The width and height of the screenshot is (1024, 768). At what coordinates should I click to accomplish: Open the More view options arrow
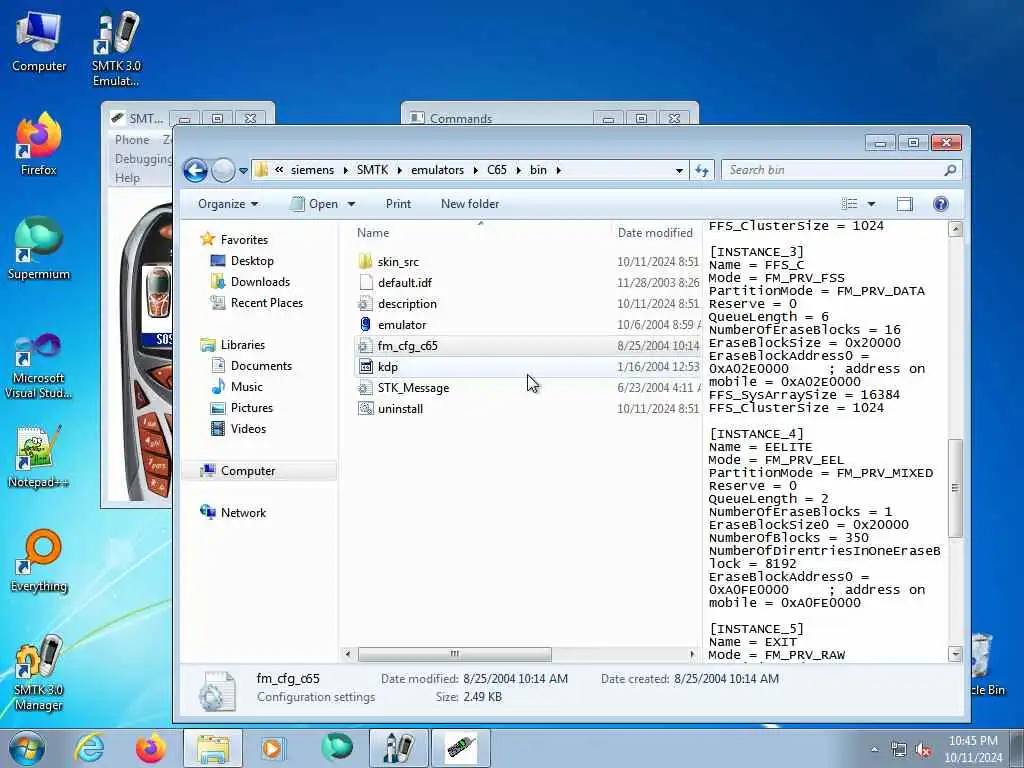[871, 204]
